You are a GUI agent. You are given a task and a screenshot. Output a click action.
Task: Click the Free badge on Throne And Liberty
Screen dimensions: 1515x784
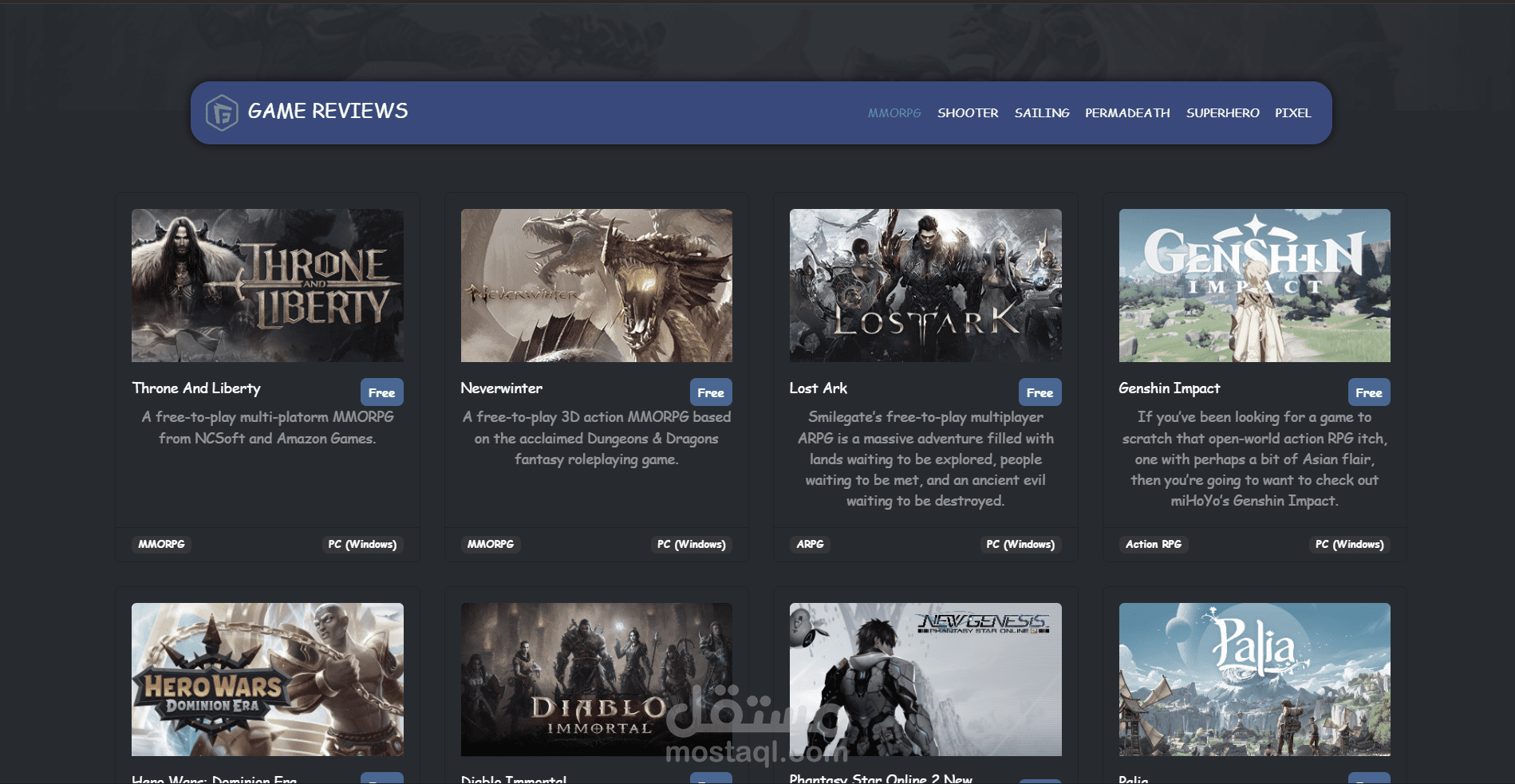coord(382,392)
